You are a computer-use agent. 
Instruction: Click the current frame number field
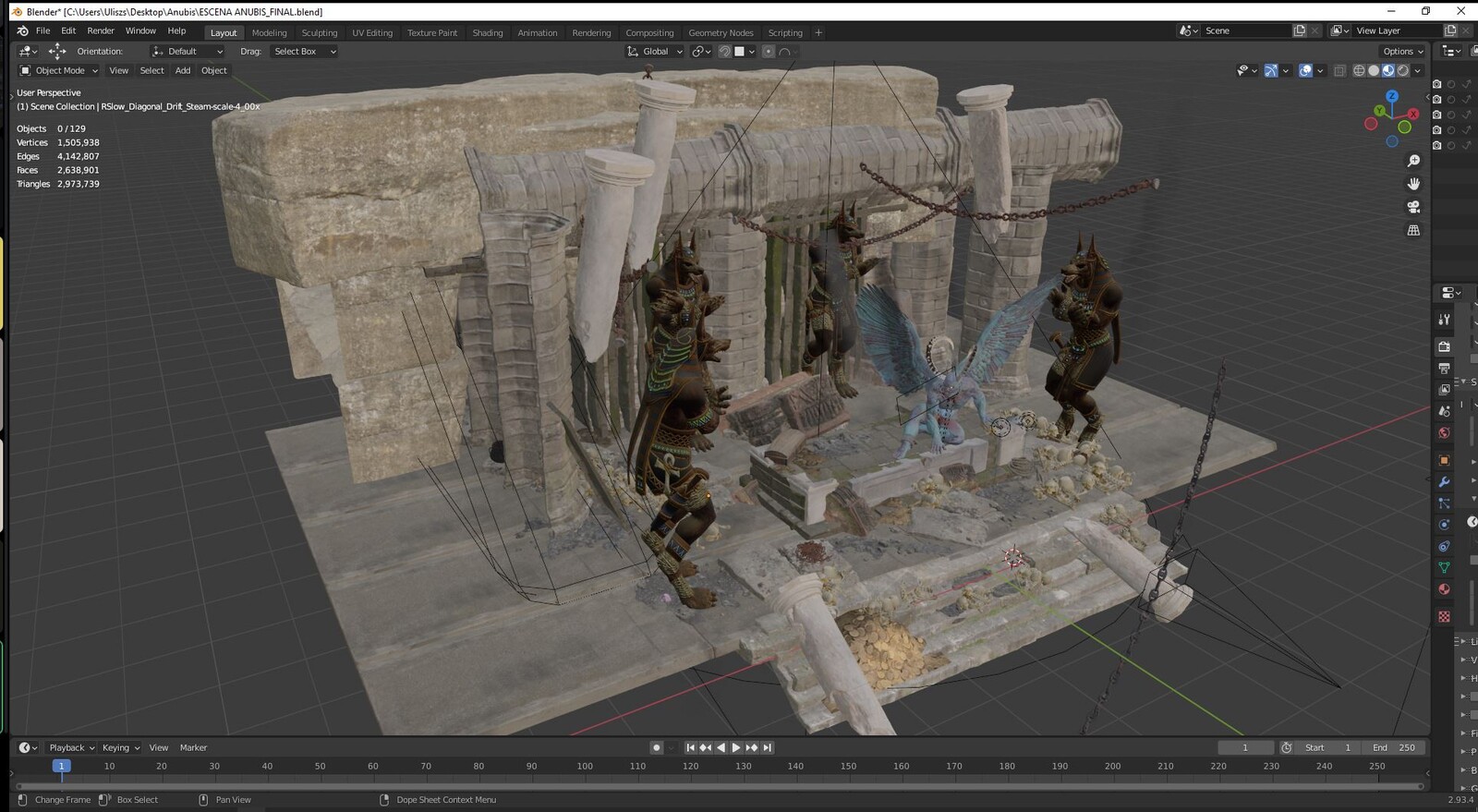tap(1245, 747)
